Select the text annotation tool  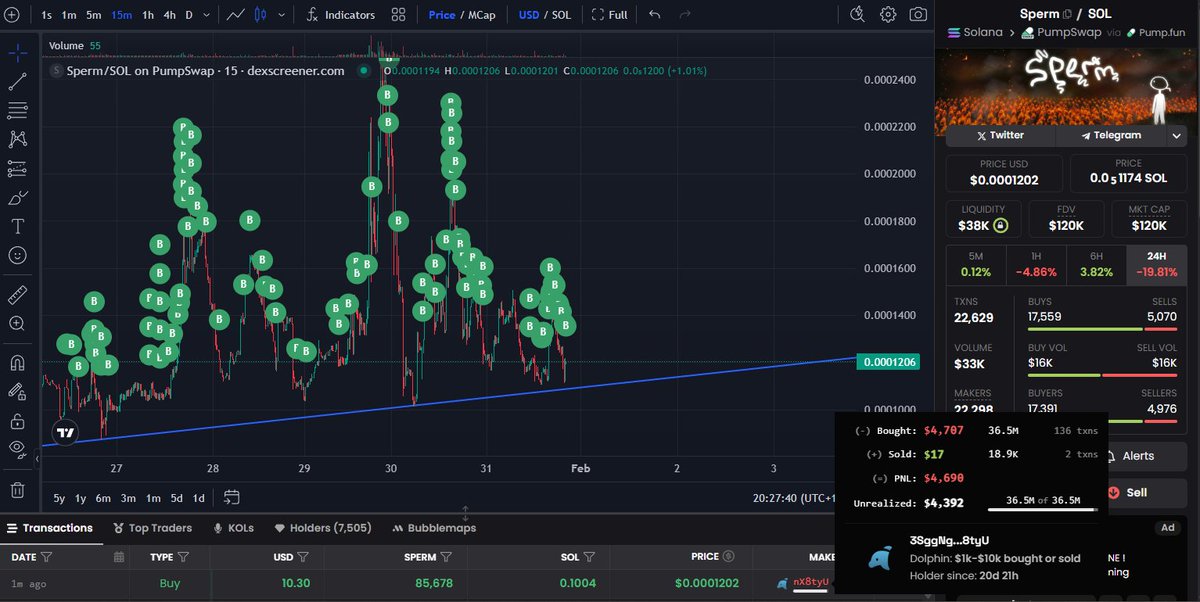(17, 227)
